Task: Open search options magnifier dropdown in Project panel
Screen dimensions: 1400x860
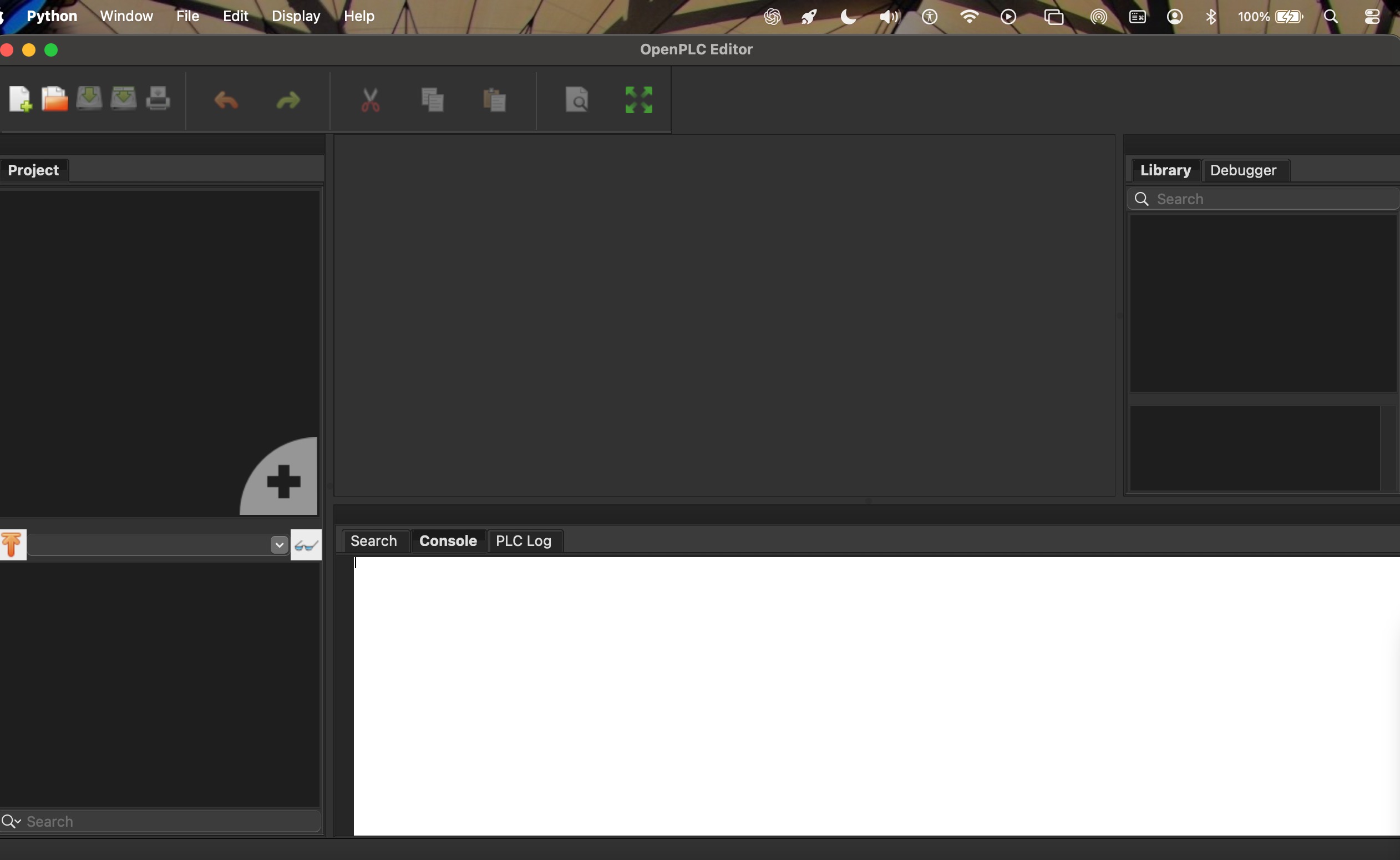Action: [11, 821]
